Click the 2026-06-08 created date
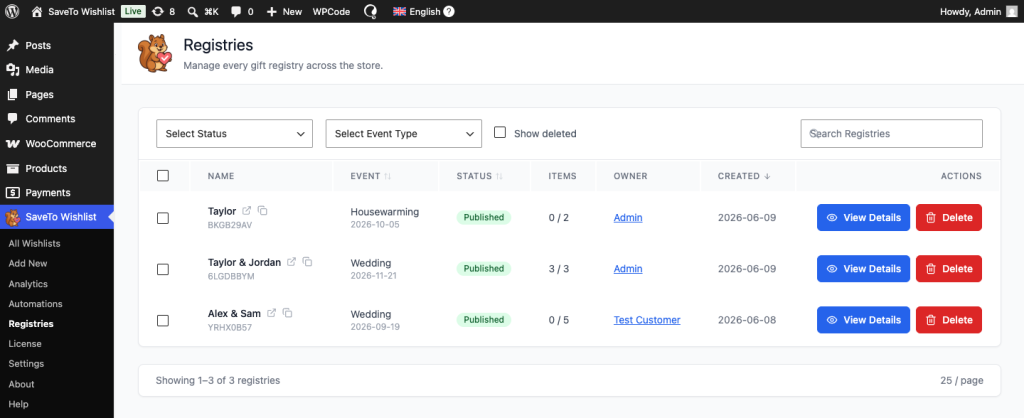 pyautogui.click(x=747, y=320)
